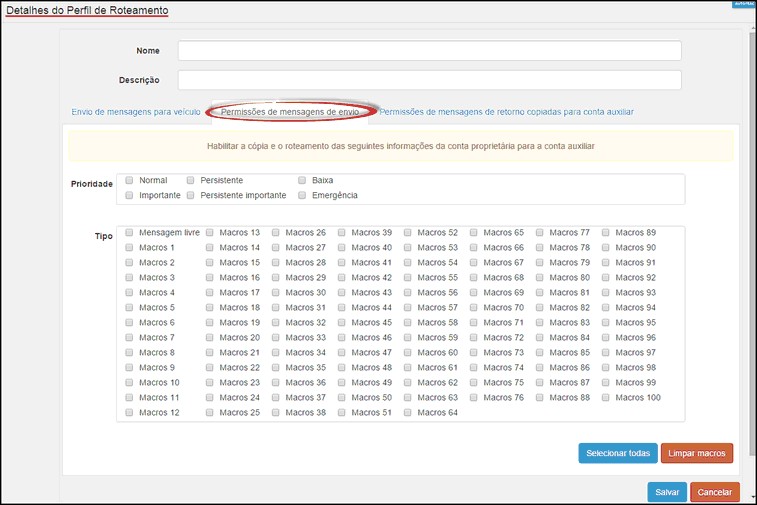The width and height of the screenshot is (757, 505).
Task: Toggle the Macros 80 checkbox
Action: click(x=539, y=277)
